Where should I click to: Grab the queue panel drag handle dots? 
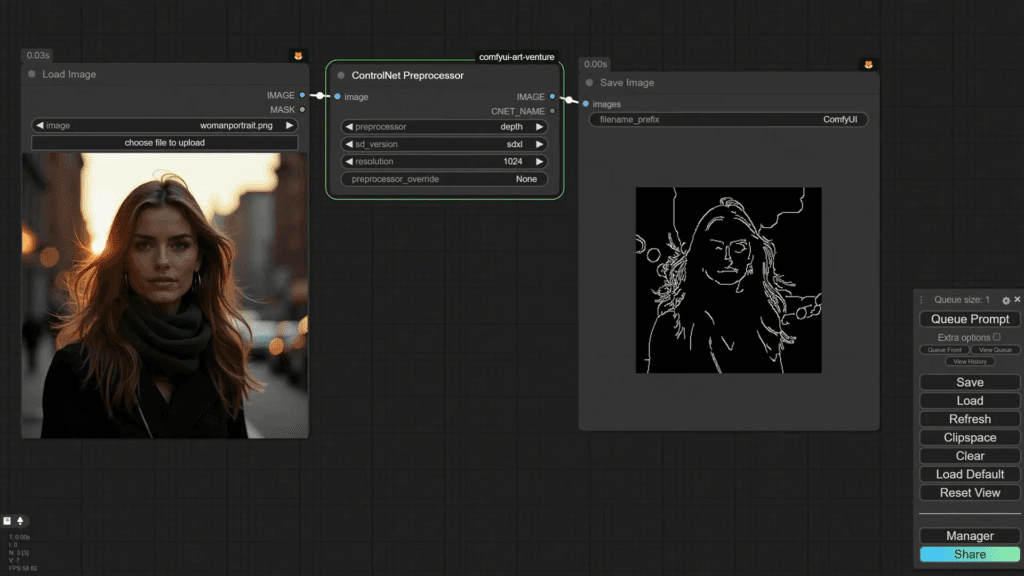pos(922,300)
